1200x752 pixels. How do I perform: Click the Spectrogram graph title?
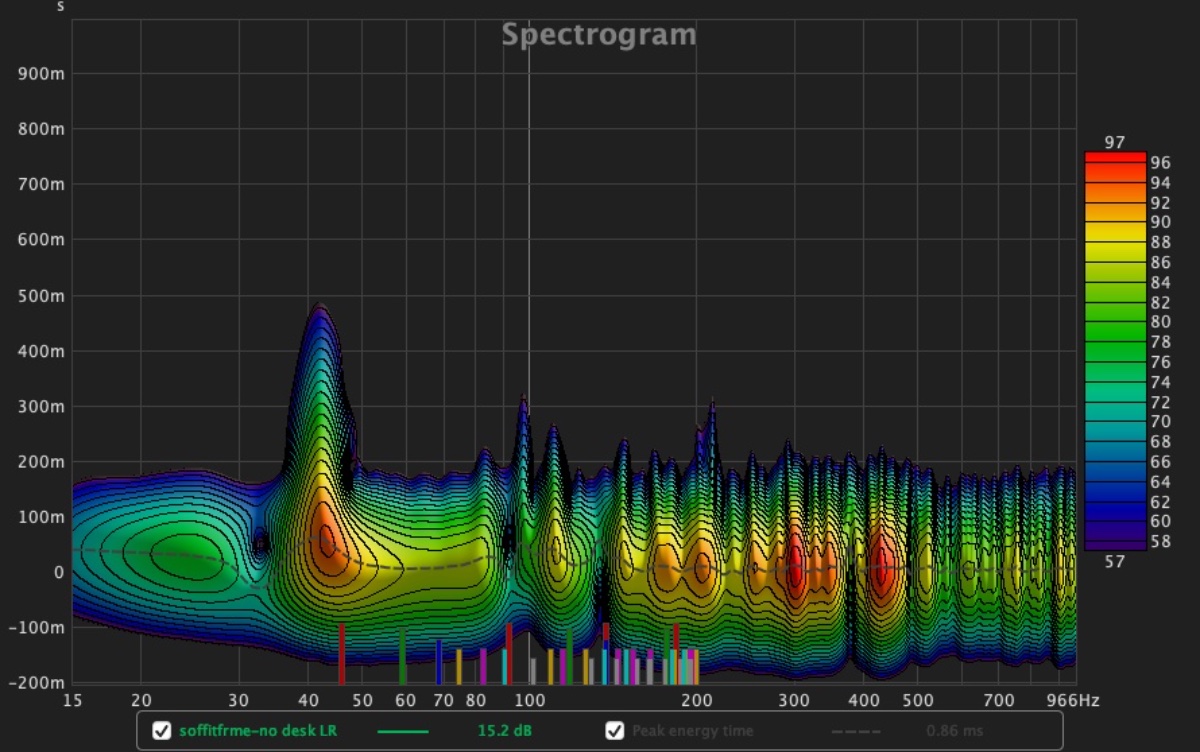click(598, 35)
